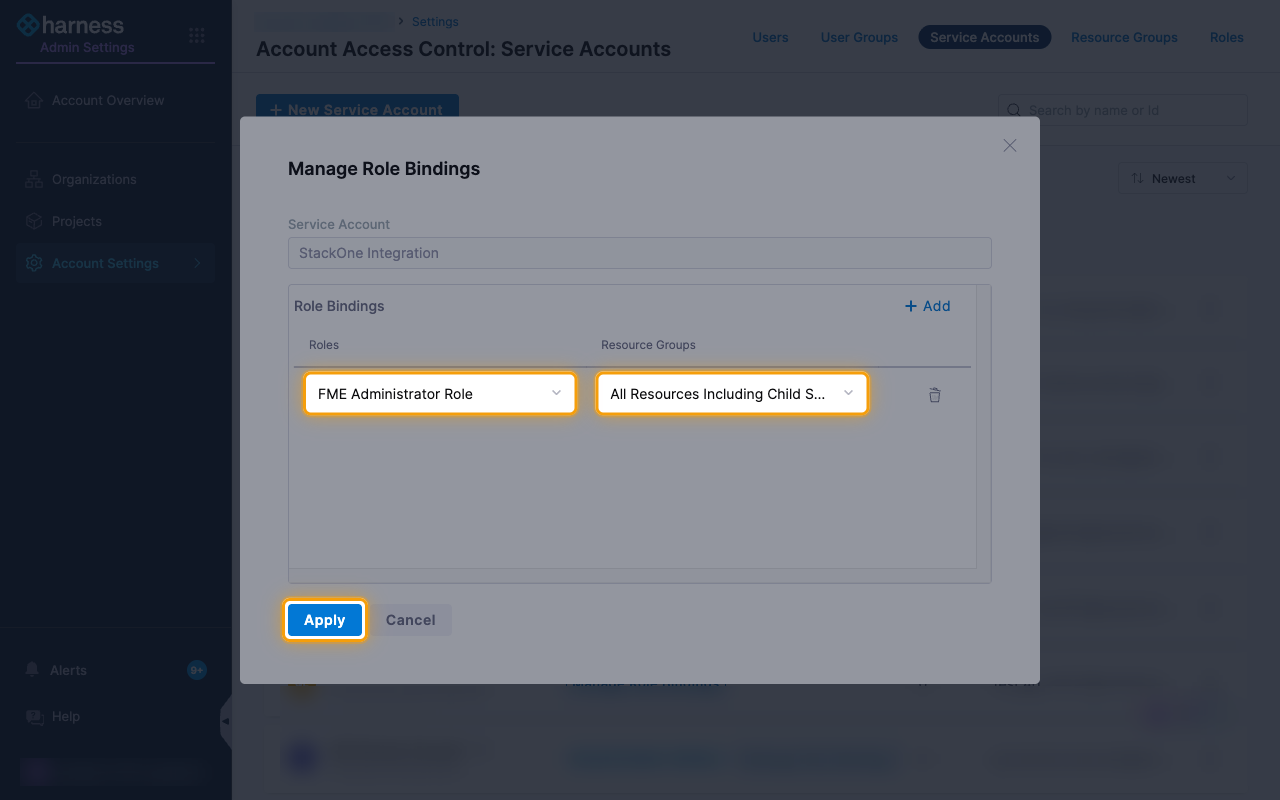Select the Service Accounts tab
Screen dimensions: 1280x800
tap(985, 38)
